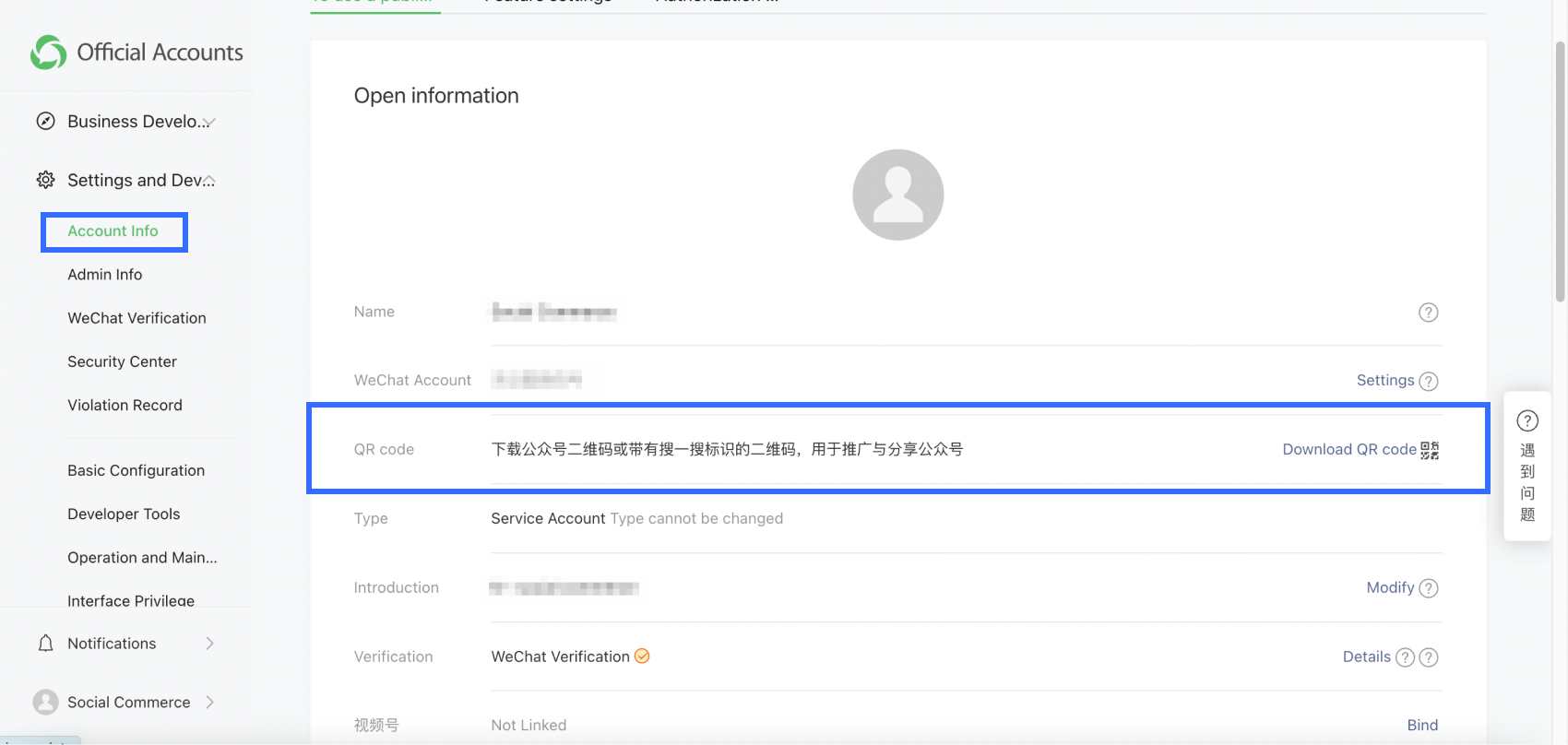Open Operation and Main... menu item
The image size is (1568, 745).
(142, 557)
